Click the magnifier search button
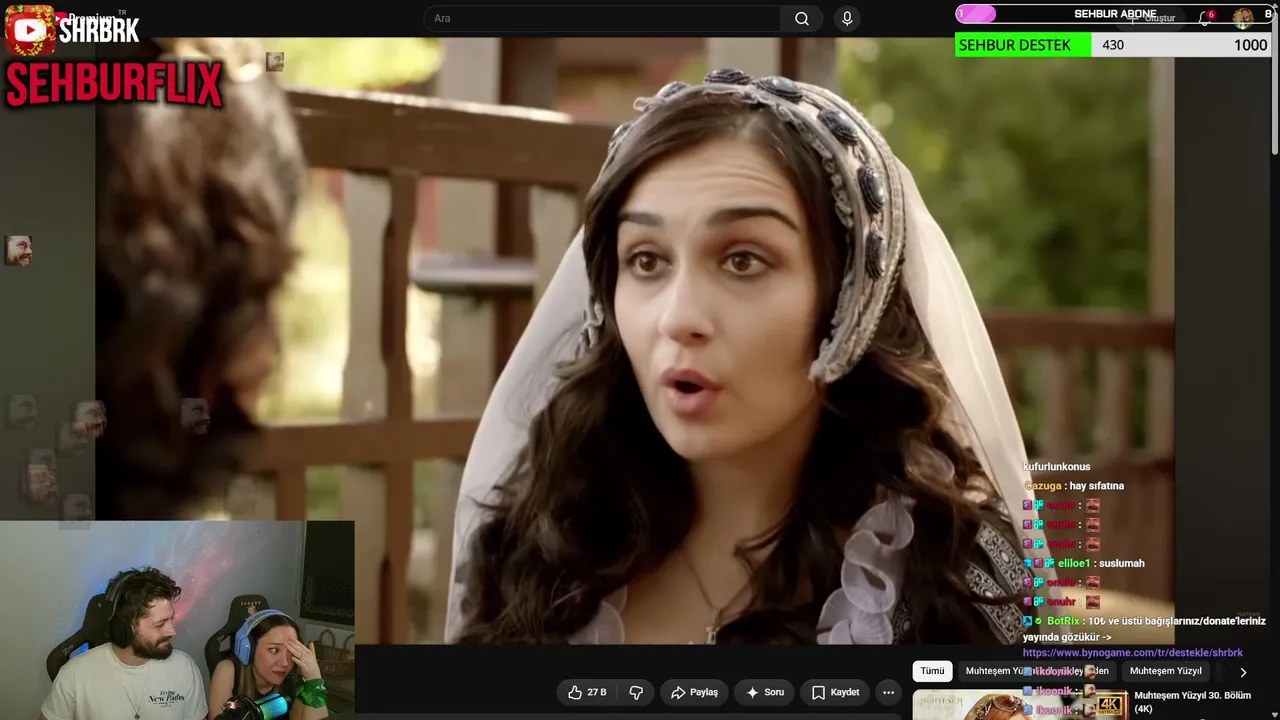Image resolution: width=1280 pixels, height=720 pixels. click(x=802, y=18)
